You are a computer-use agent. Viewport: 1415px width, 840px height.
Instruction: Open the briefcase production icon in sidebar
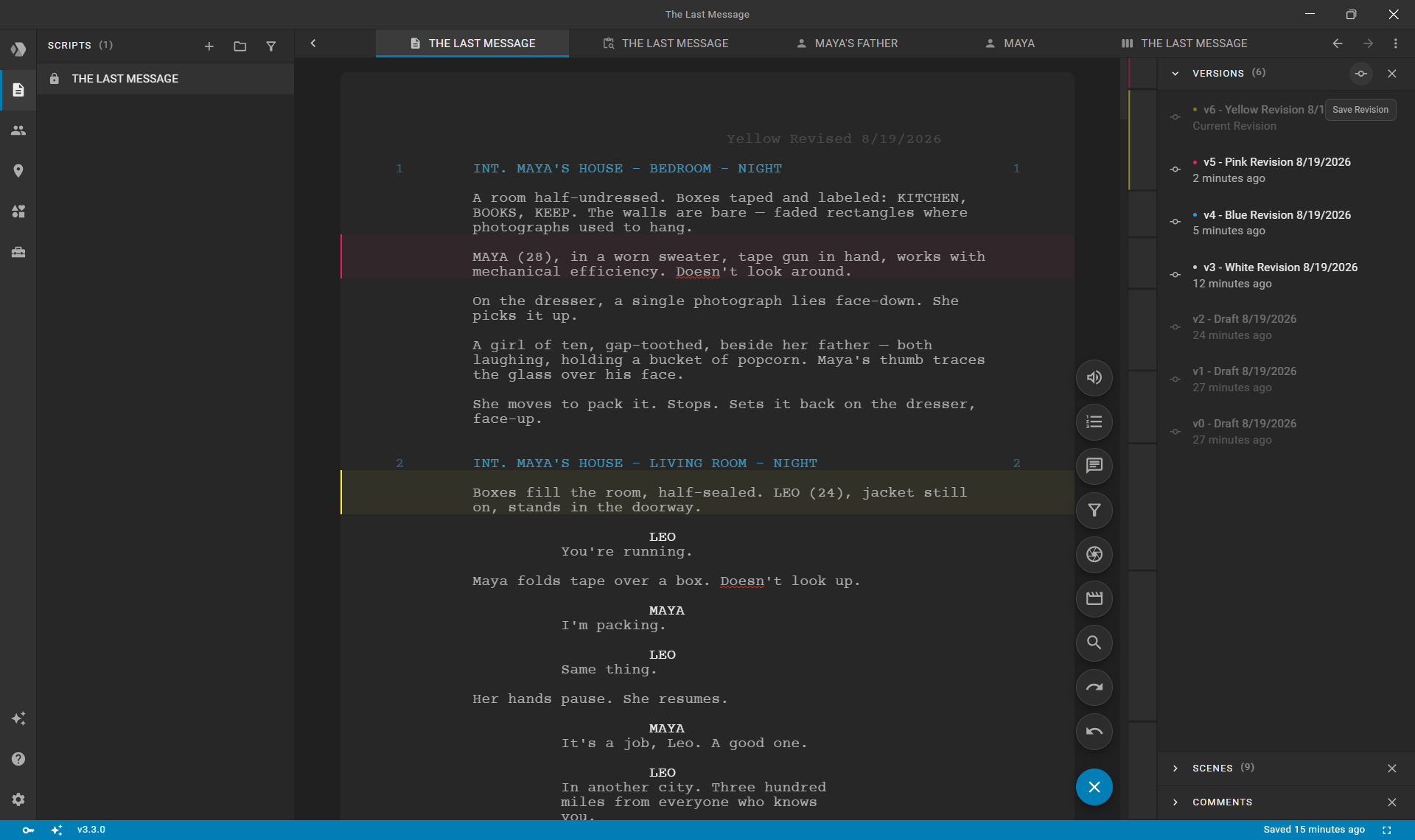[18, 252]
